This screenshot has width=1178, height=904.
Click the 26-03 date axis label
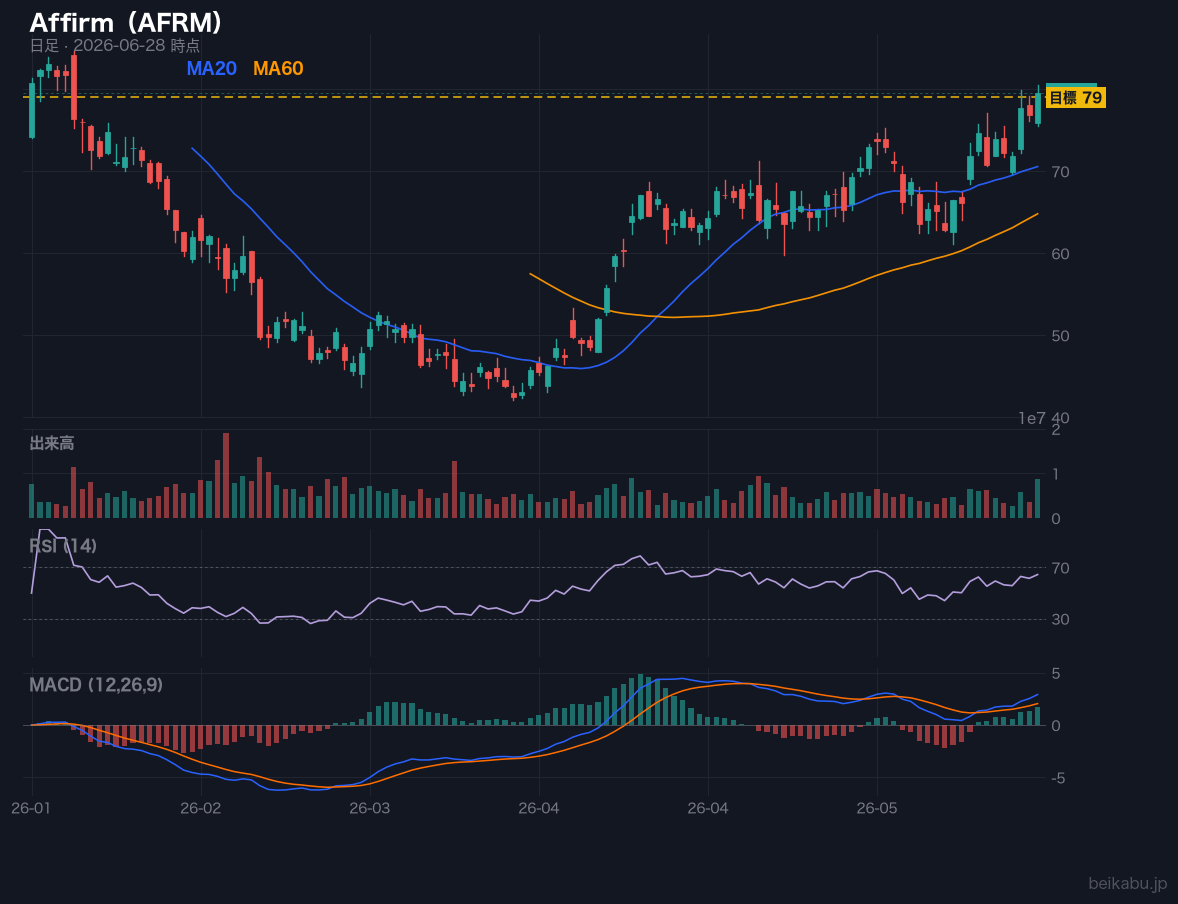(x=370, y=809)
